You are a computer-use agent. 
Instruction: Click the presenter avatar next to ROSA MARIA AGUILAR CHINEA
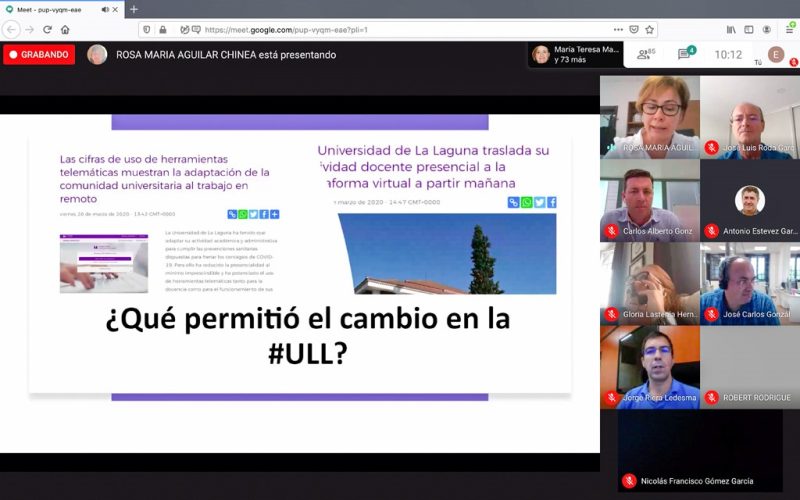tap(97, 55)
